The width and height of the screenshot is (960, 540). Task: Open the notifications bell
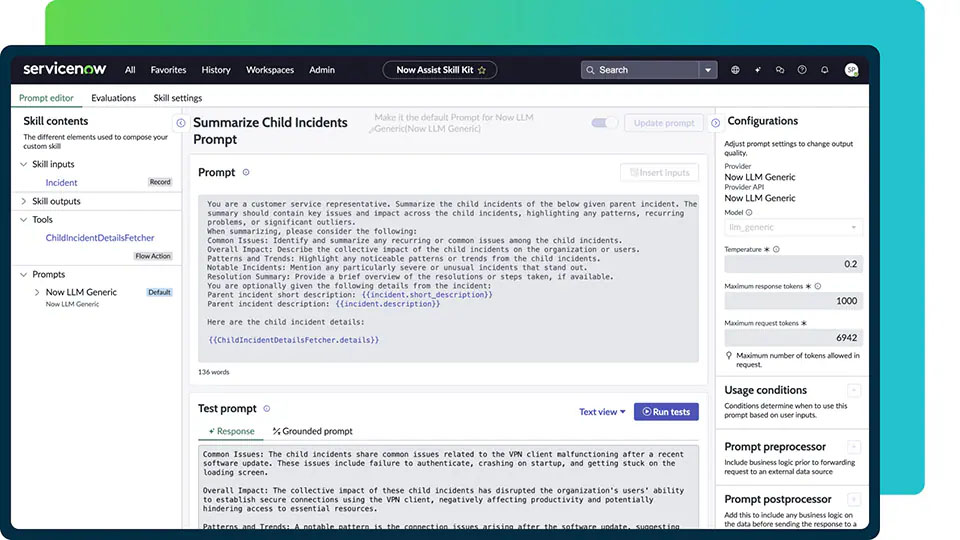point(825,70)
